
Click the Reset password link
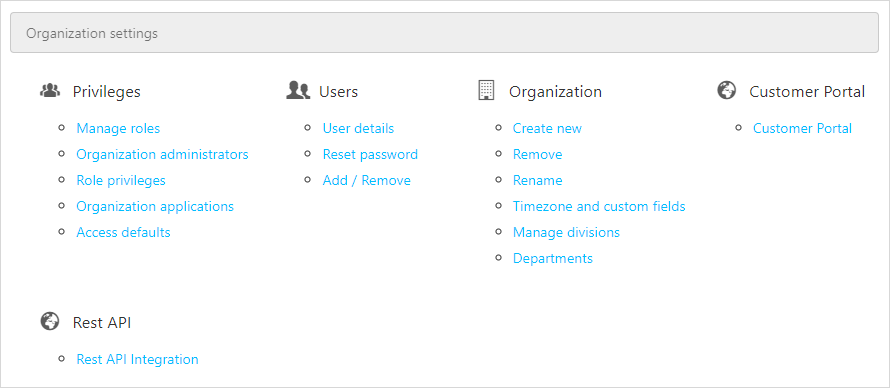point(370,154)
